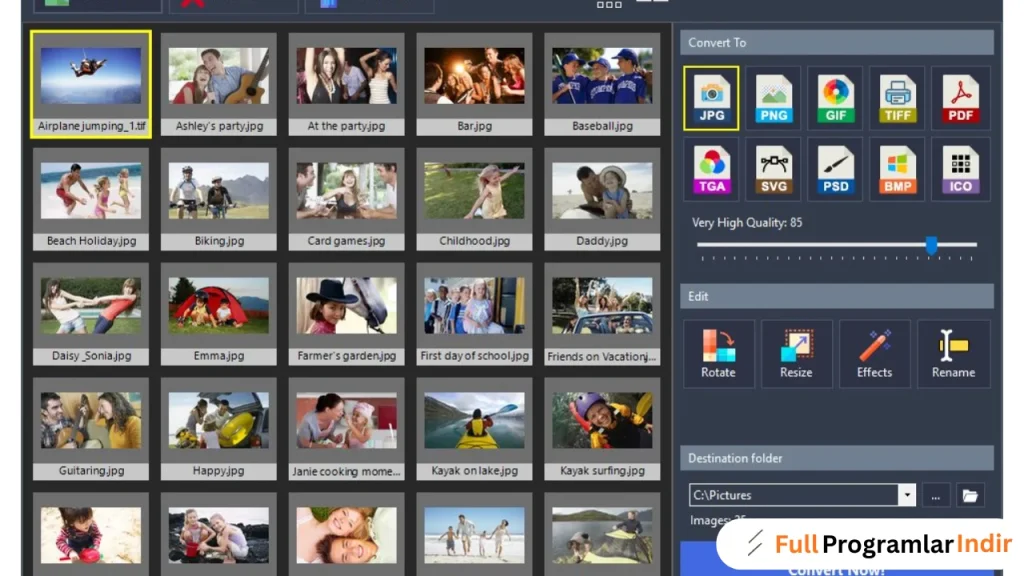The image size is (1024, 576).
Task: Click the C:\Pictures destination path field
Action: tap(793, 496)
